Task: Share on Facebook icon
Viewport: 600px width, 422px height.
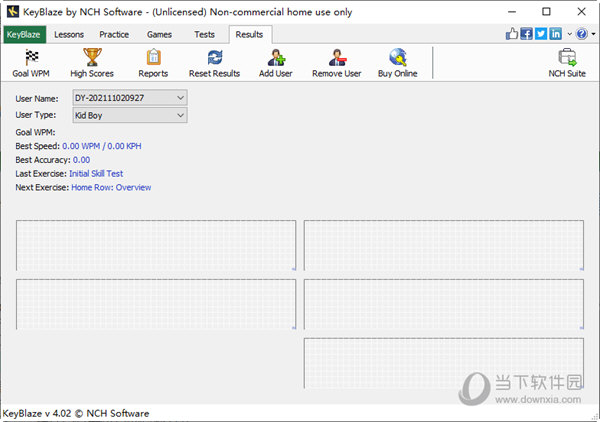Action: coord(526,34)
